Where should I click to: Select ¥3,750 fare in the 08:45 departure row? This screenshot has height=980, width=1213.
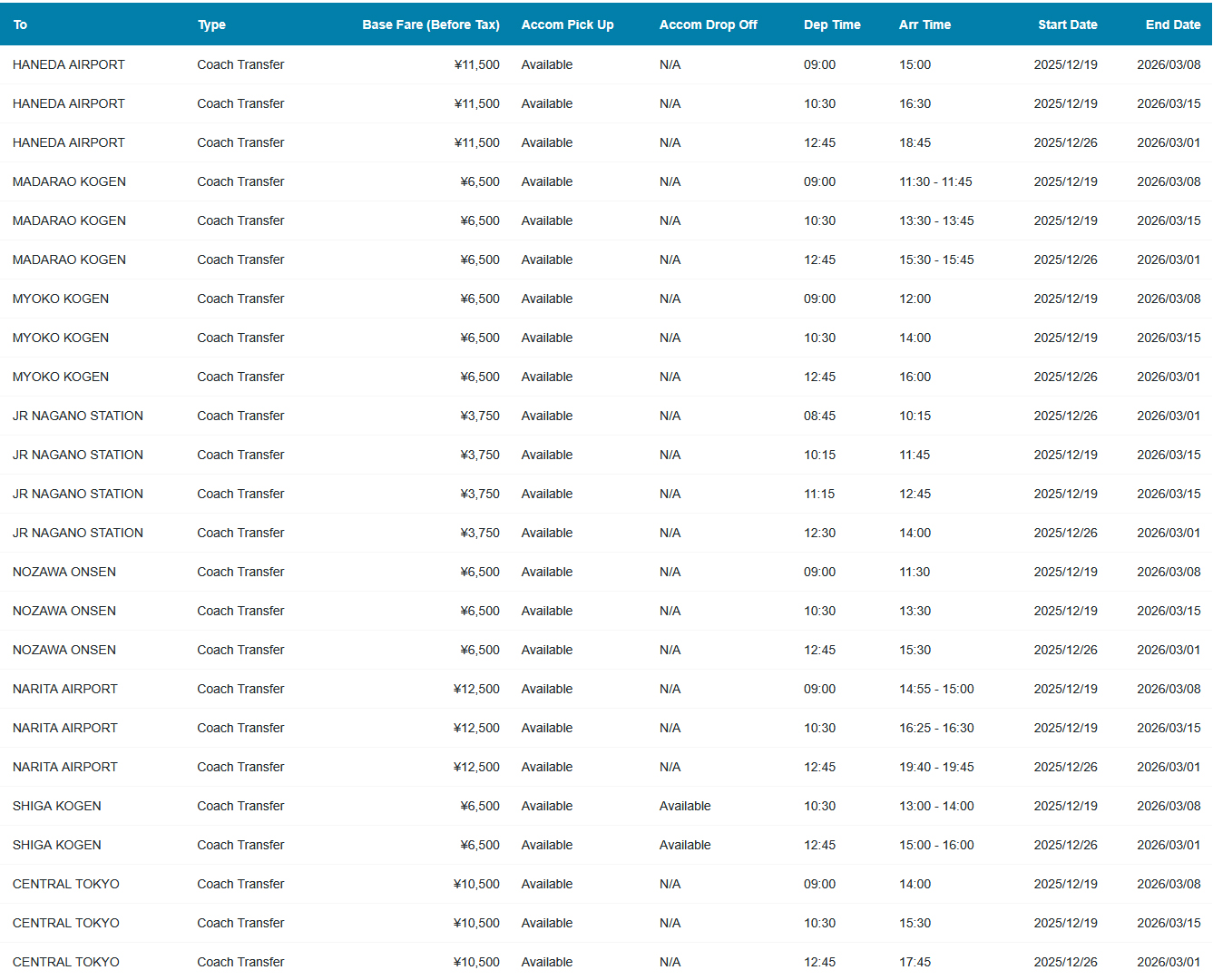480,416
